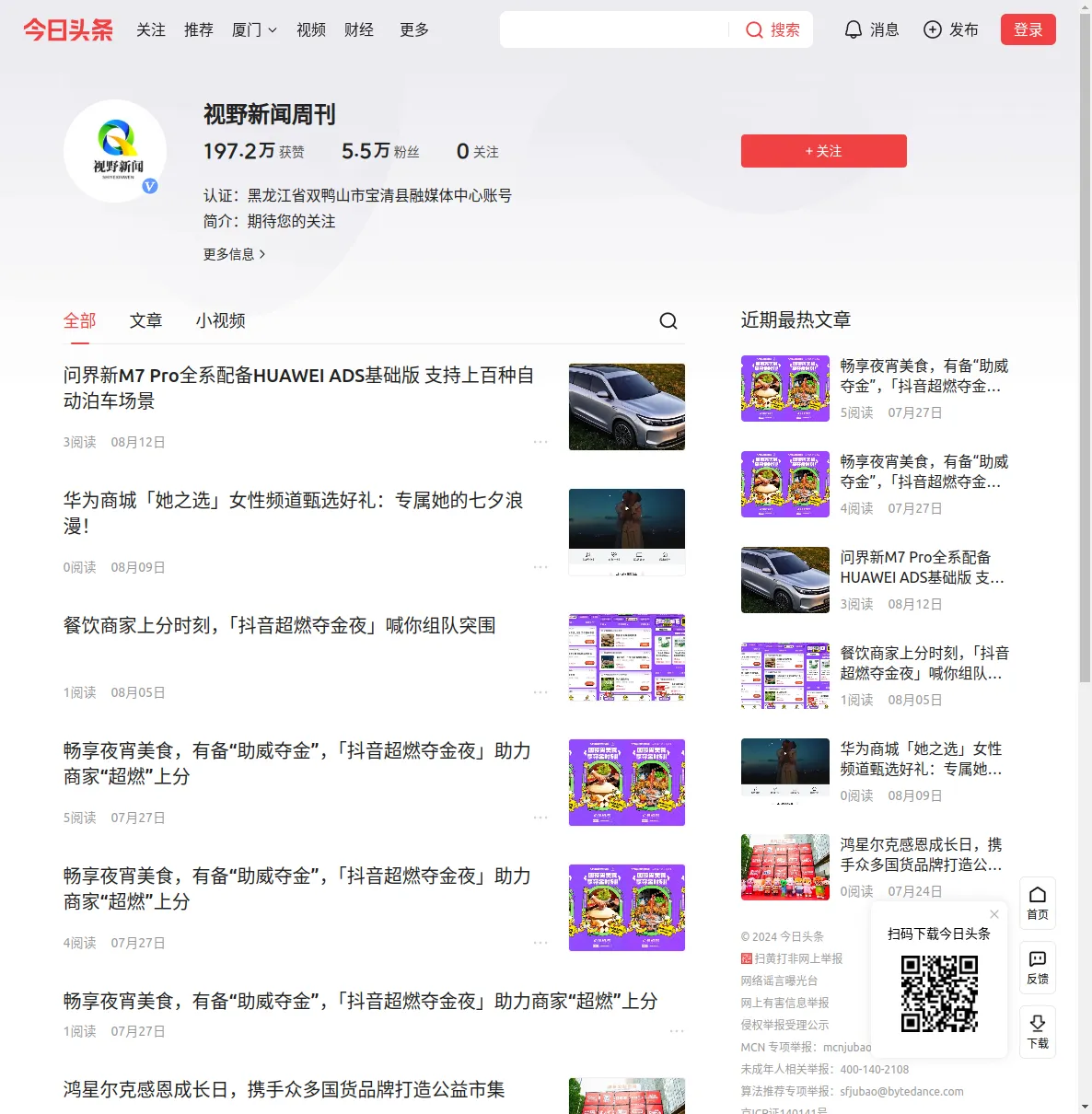
Task: Close the QR code download popup
Action: [x=994, y=914]
